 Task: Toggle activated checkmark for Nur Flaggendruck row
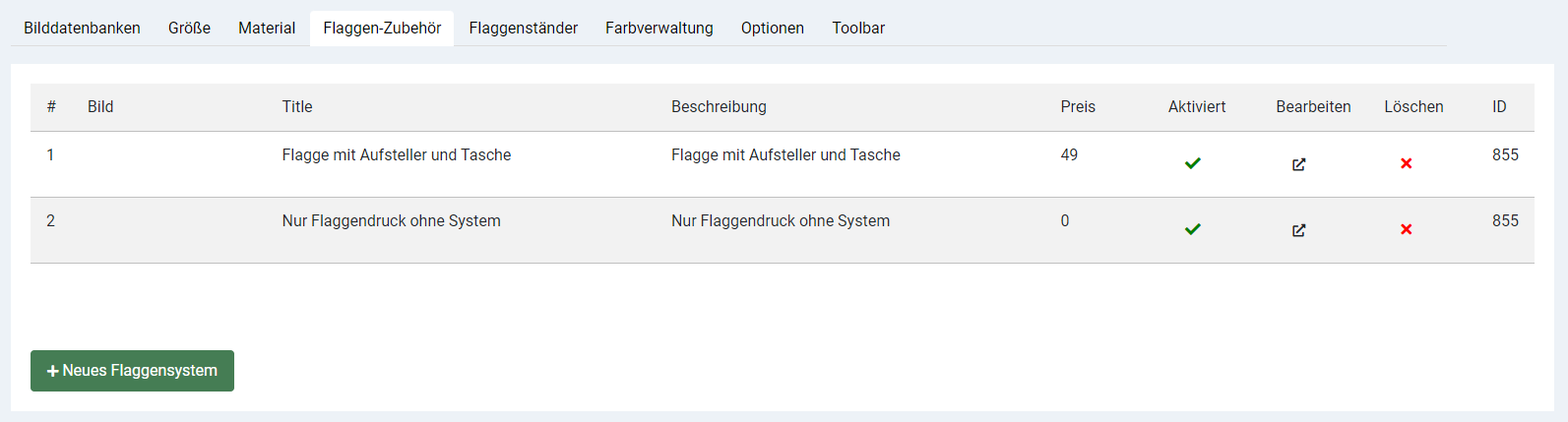[1192, 229]
